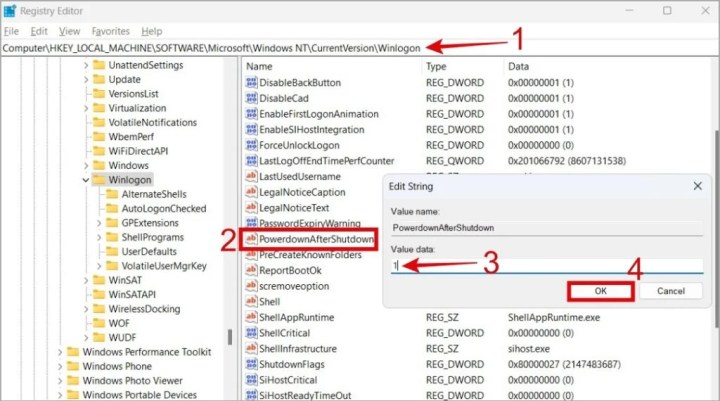Open the View menu
This screenshot has height=401, width=720.
pos(69,31)
